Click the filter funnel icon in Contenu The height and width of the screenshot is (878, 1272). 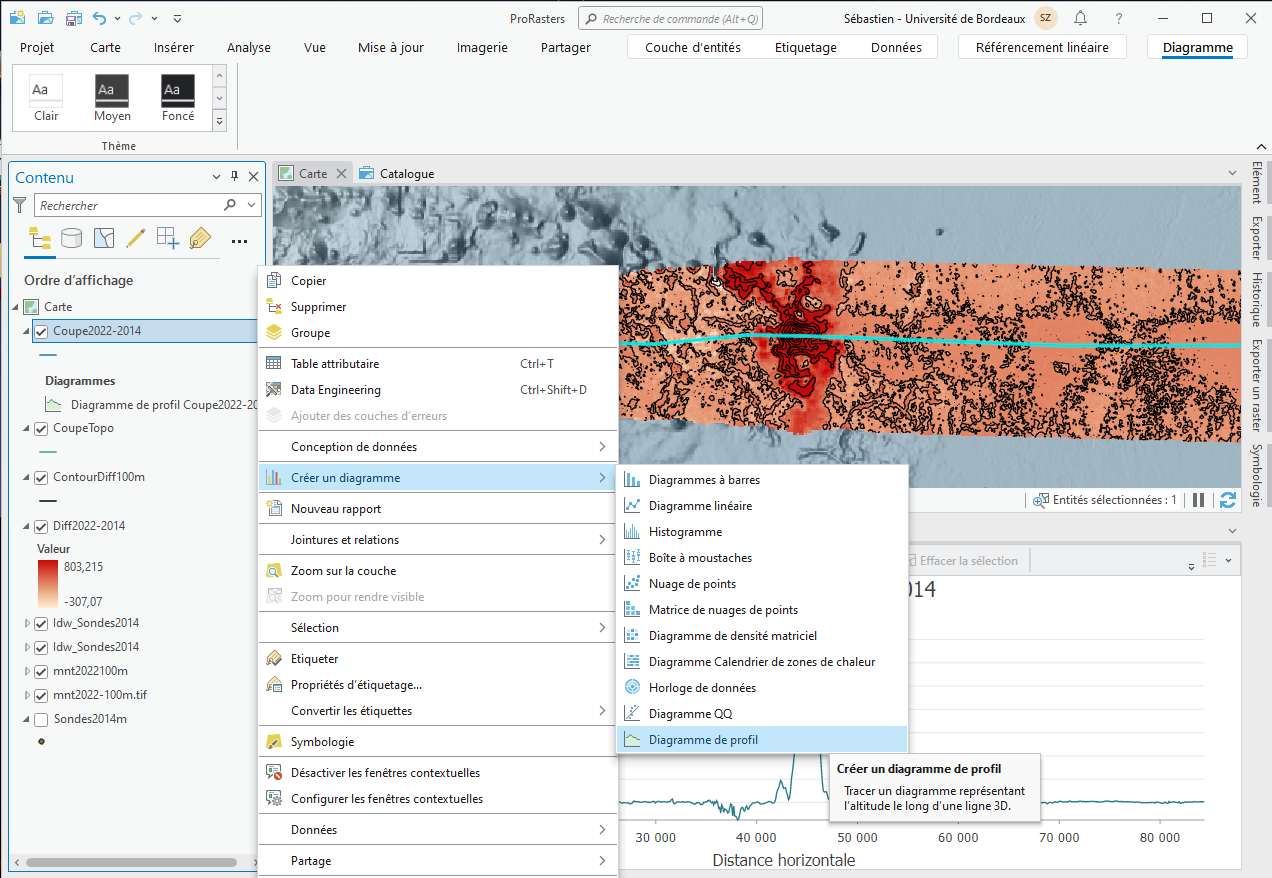19,205
